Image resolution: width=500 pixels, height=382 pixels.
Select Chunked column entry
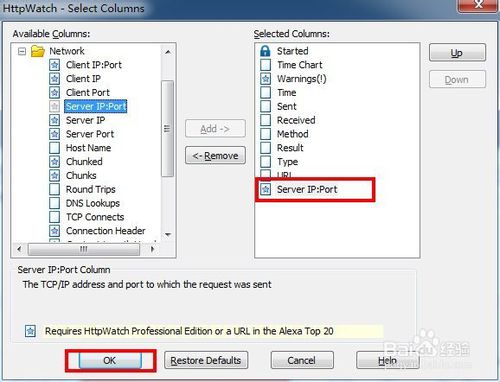[x=84, y=162]
